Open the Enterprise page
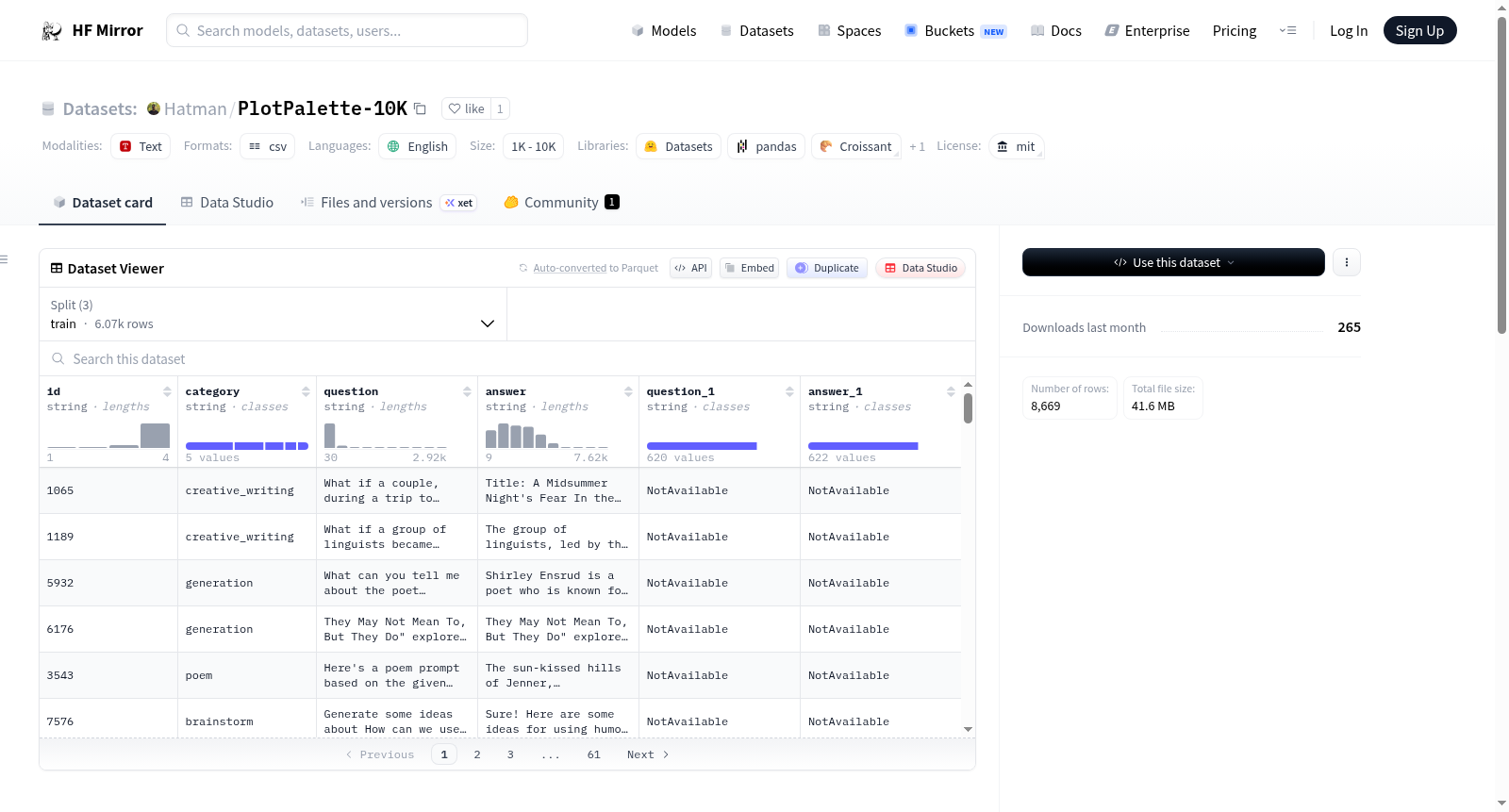This screenshot has width=1509, height=812. click(1147, 31)
